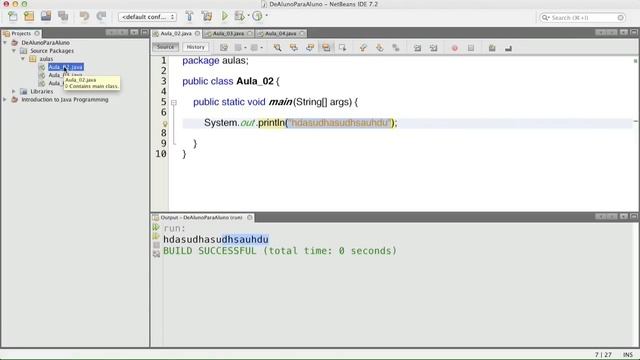Viewport: 640px width, 360px height.
Task: Re-run via green arrows in Output
Action: 156,227
